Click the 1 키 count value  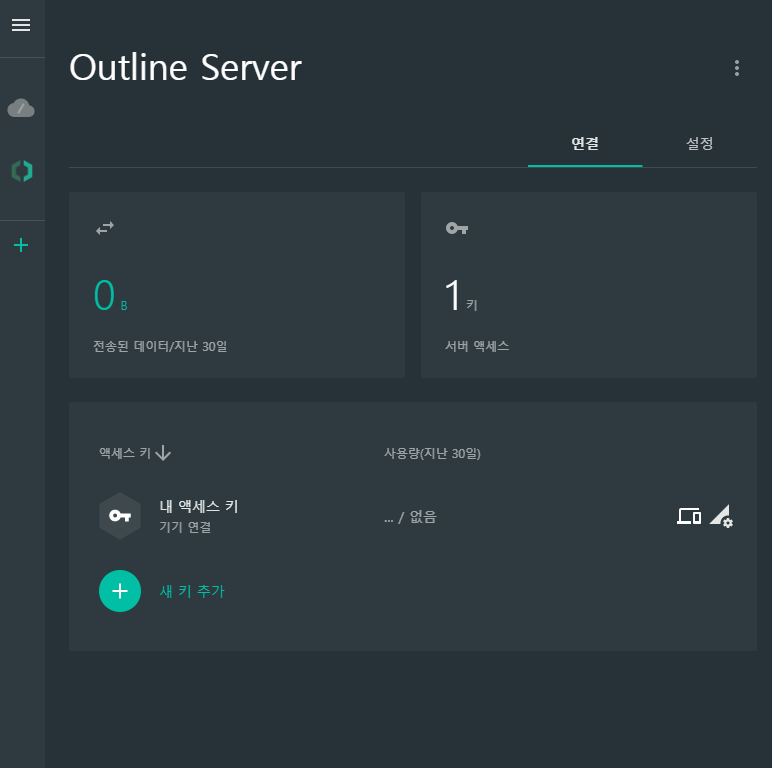(x=461, y=295)
